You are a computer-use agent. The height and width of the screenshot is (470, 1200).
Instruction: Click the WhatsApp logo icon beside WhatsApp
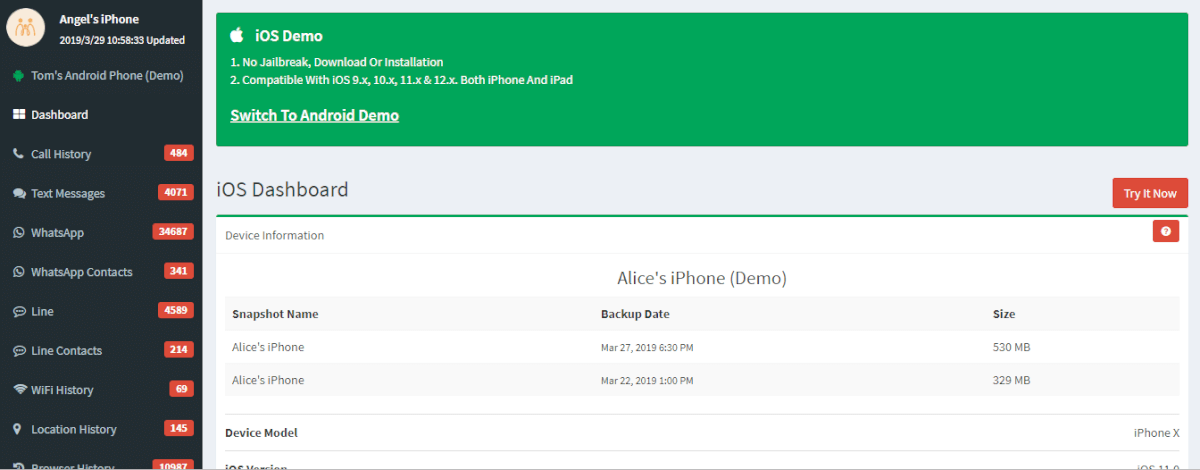(18, 233)
